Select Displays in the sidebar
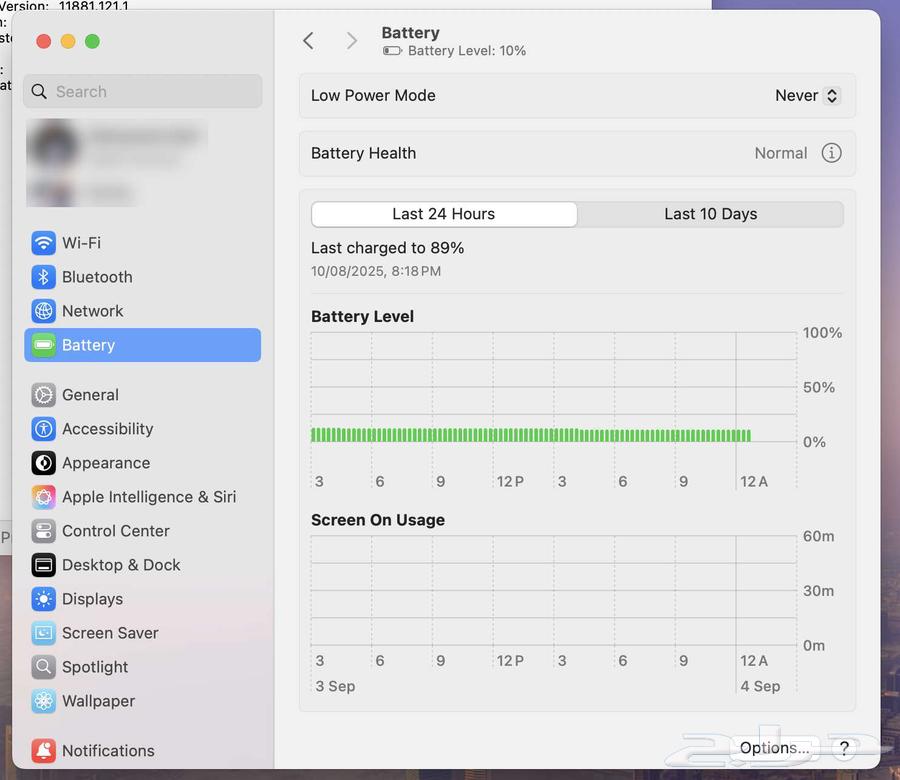 (x=92, y=599)
